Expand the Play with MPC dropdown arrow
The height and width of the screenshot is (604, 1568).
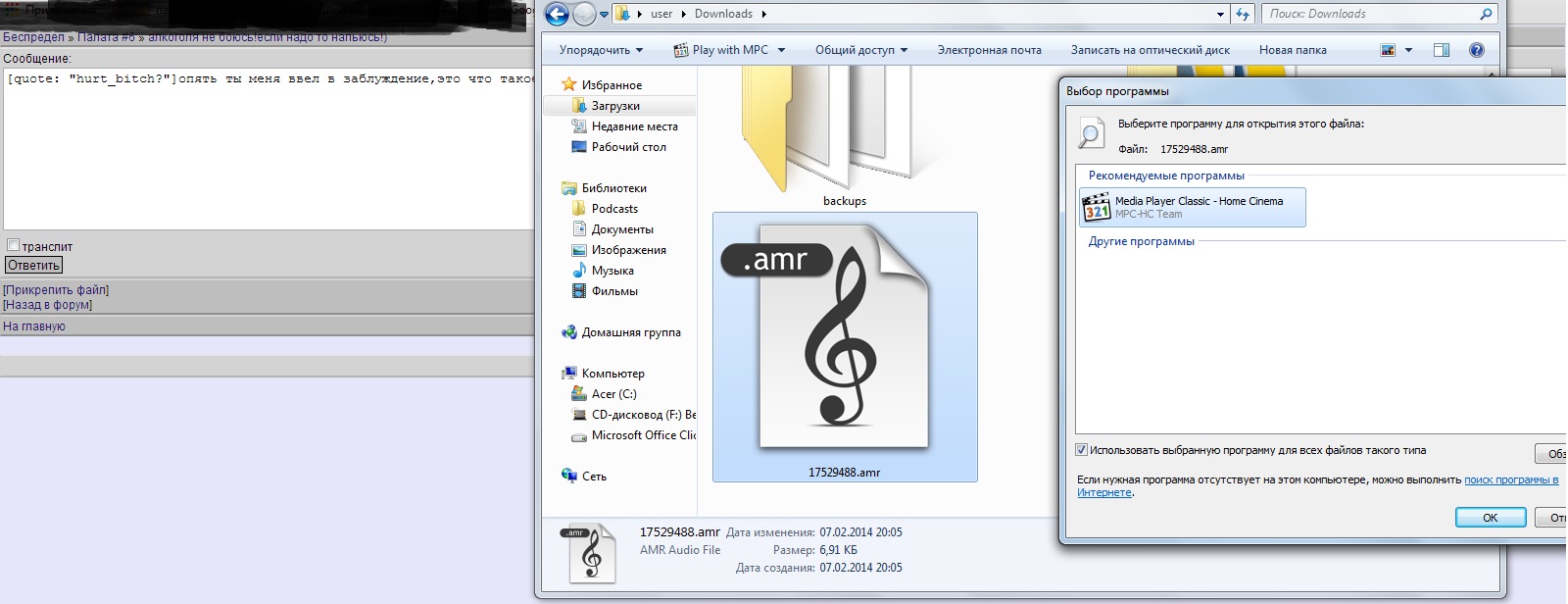[x=781, y=50]
